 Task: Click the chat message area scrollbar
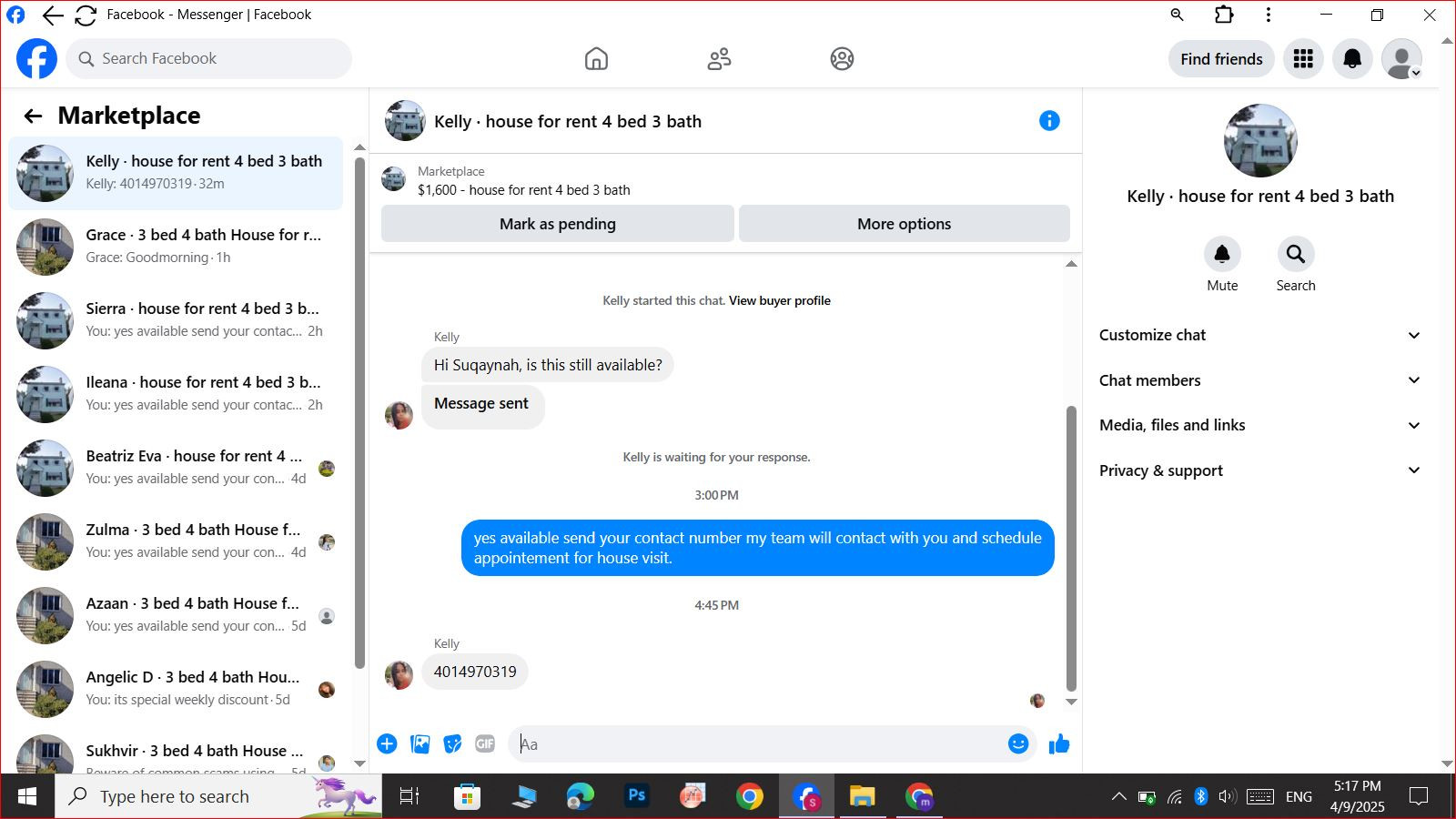click(x=1071, y=549)
